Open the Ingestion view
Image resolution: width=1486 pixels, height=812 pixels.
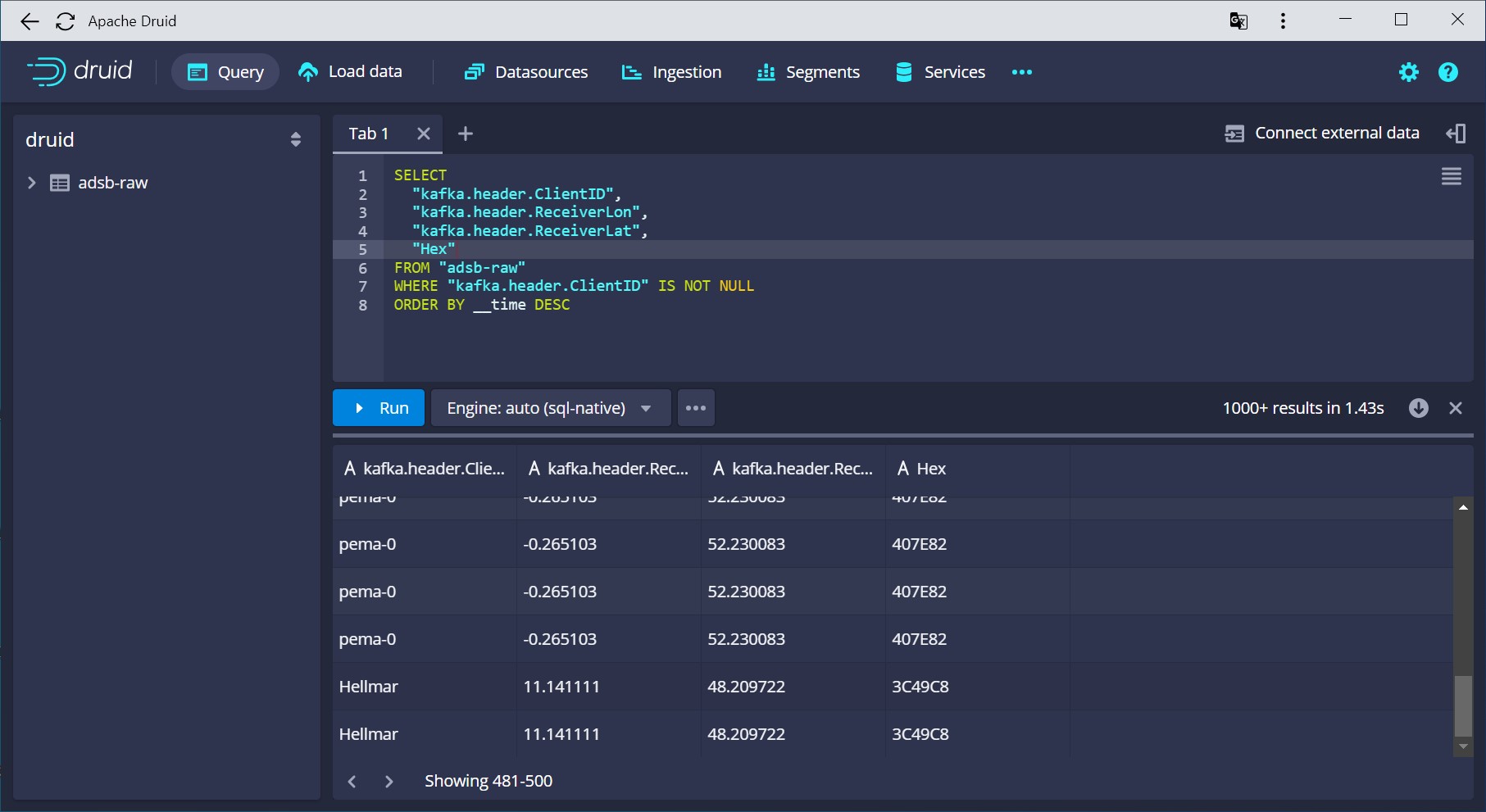click(670, 71)
